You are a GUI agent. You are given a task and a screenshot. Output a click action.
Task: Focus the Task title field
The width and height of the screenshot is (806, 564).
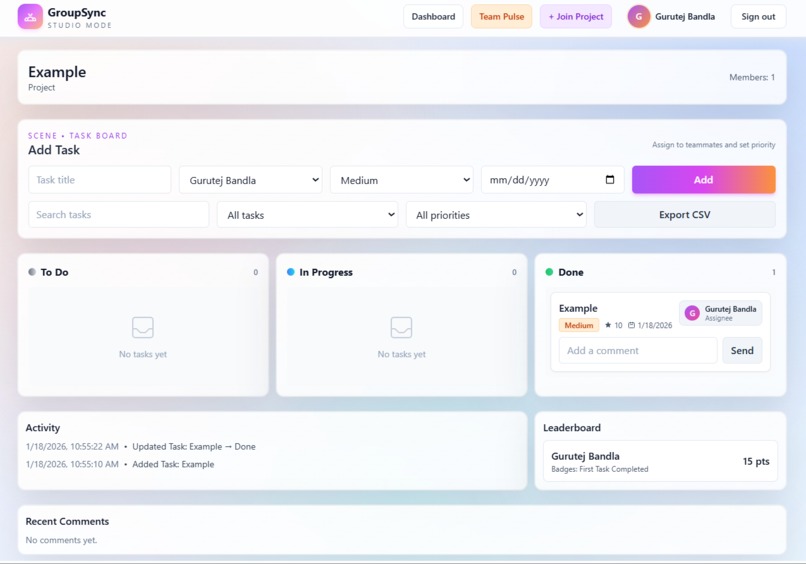click(x=100, y=180)
